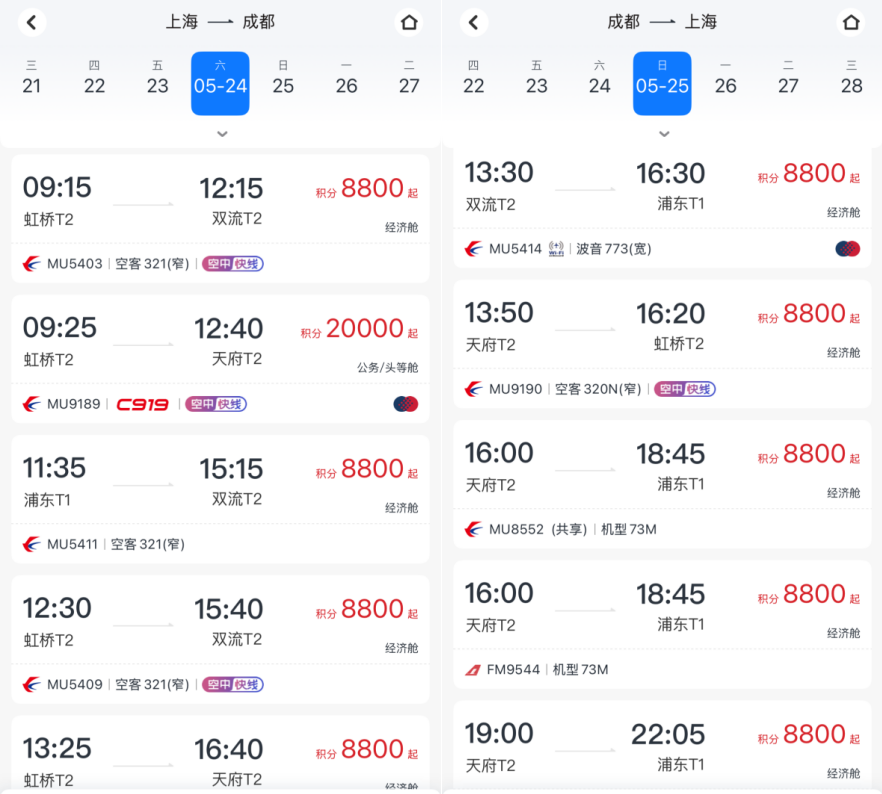
Task: Open 20000 points business class MU9189 flight
Action: pos(220,359)
